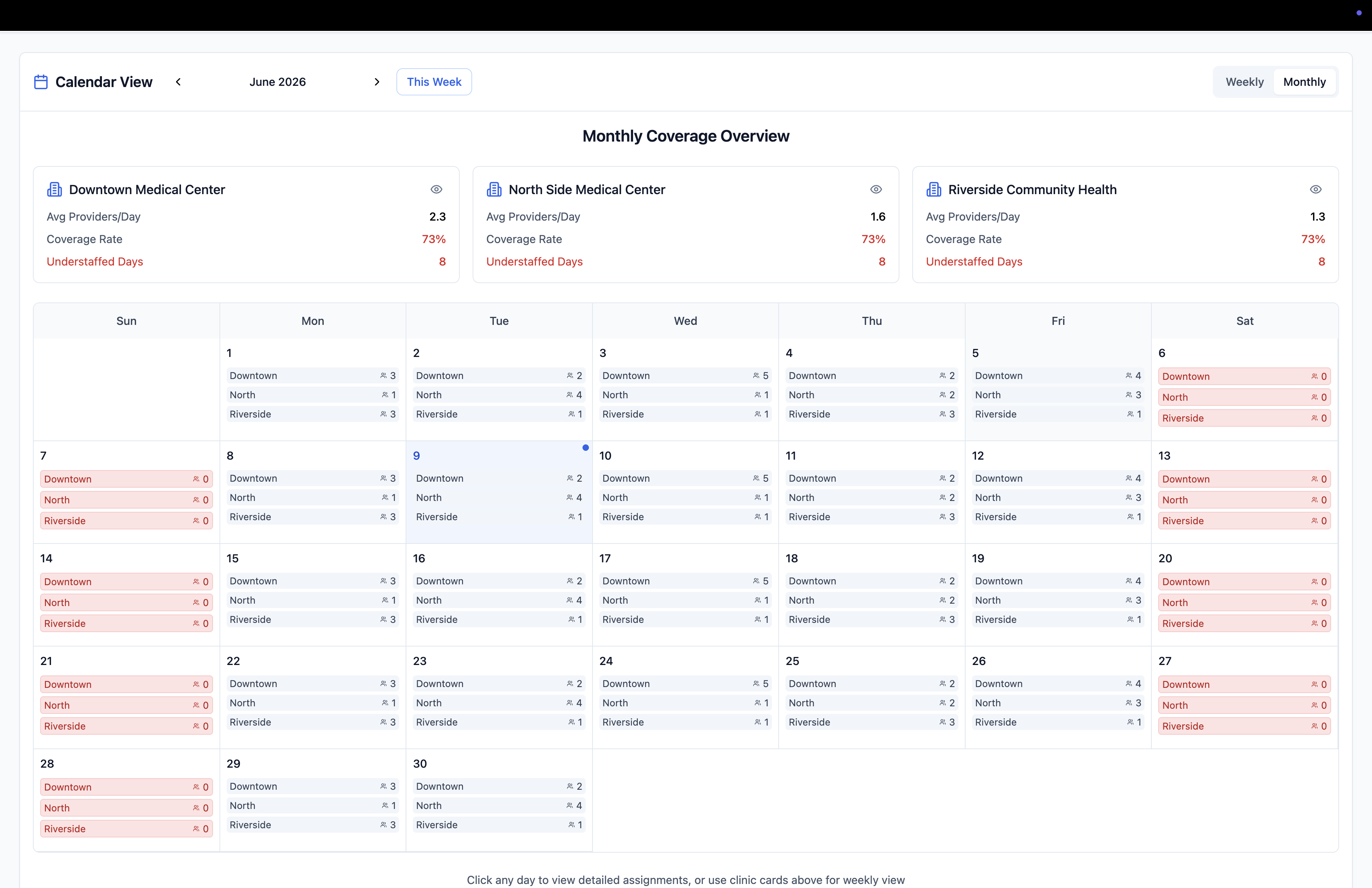Click the people icon in Downtown row June 12
The height and width of the screenshot is (888, 1372).
click(x=1129, y=478)
